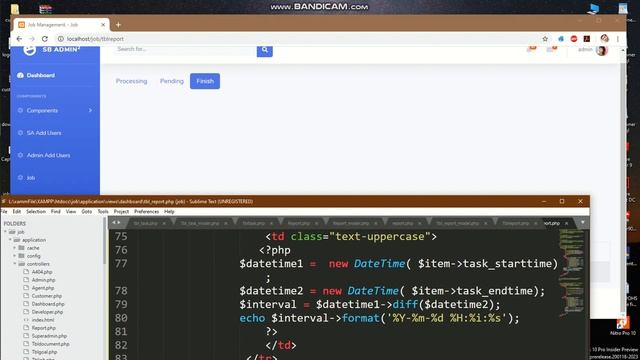Open messages envelope notification icon
This screenshot has width=640, height=360.
tap(552, 49)
